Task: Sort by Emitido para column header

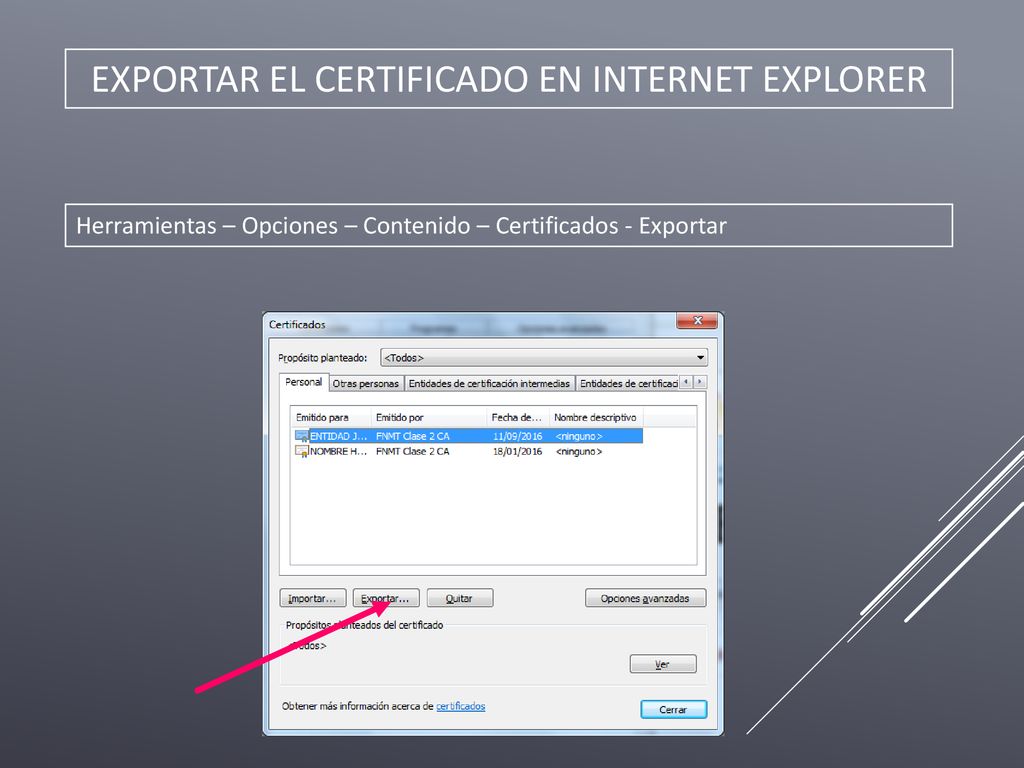Action: 331,417
